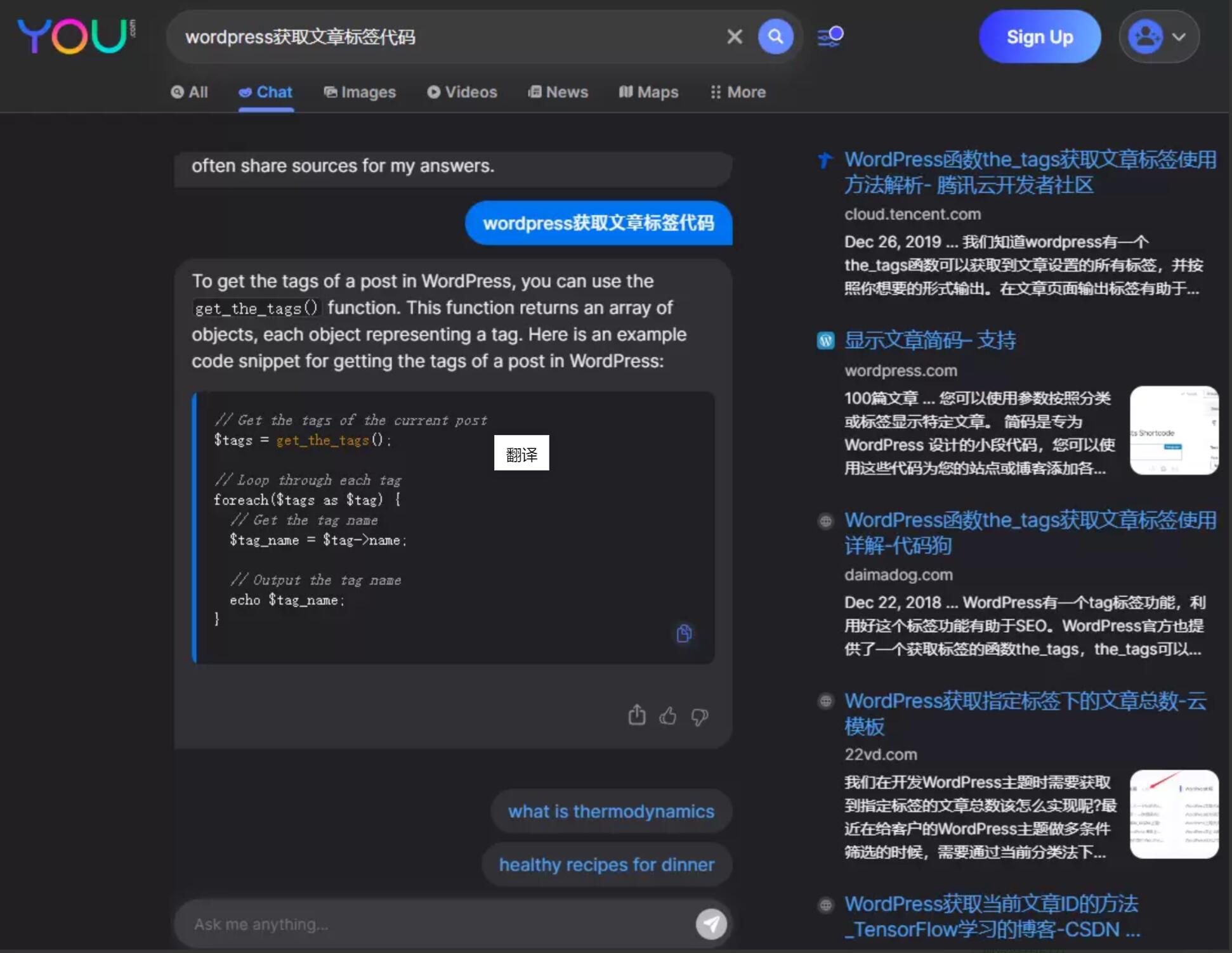Click the cloud.tencent.com domain text
This screenshot has width=1232, height=953.
[912, 214]
